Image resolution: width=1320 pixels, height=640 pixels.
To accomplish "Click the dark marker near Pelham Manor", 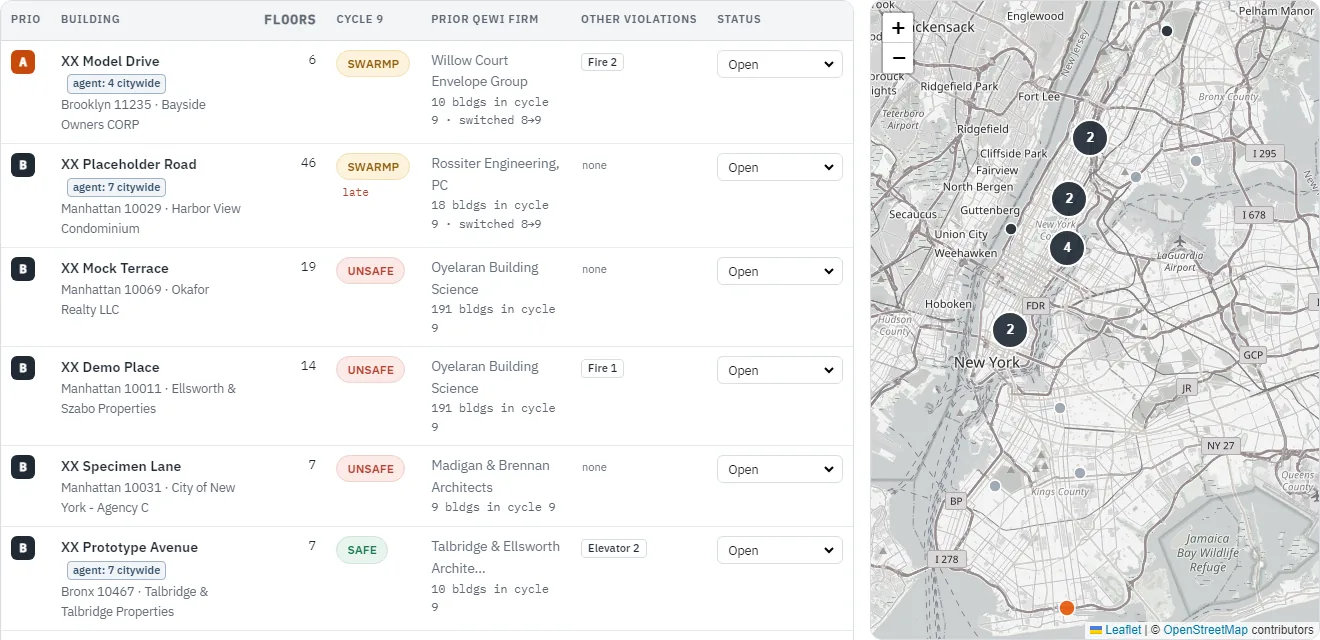I will point(1167,31).
